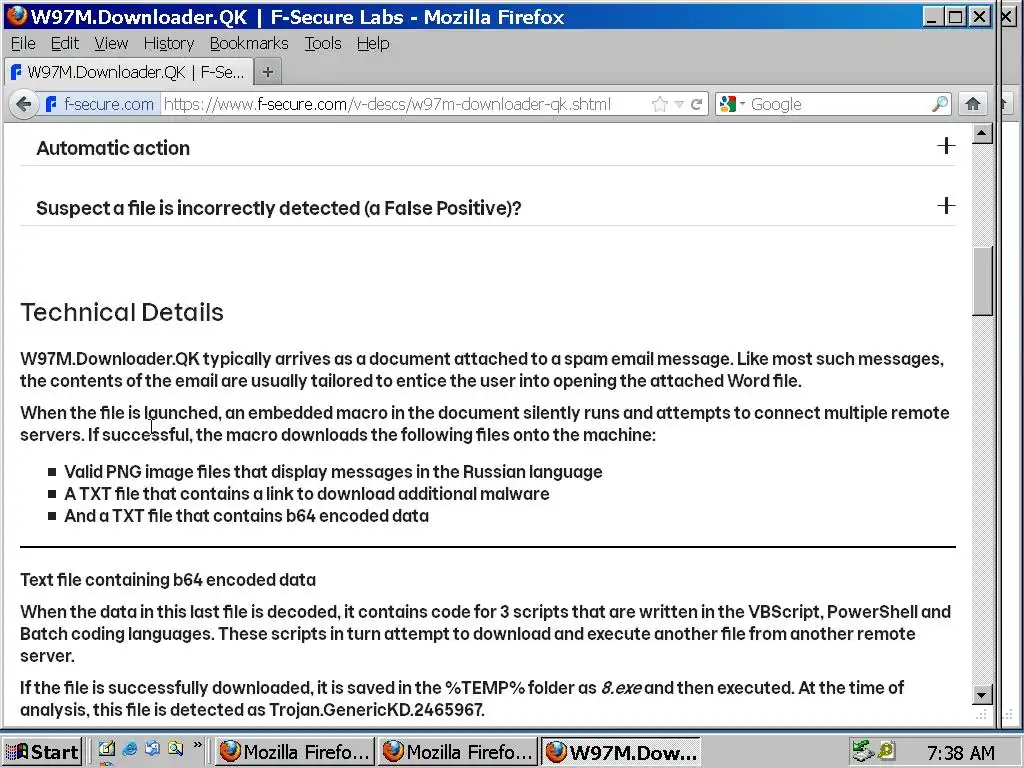This screenshot has height=768, width=1024.
Task: Click the network tray icon
Action: point(863,751)
